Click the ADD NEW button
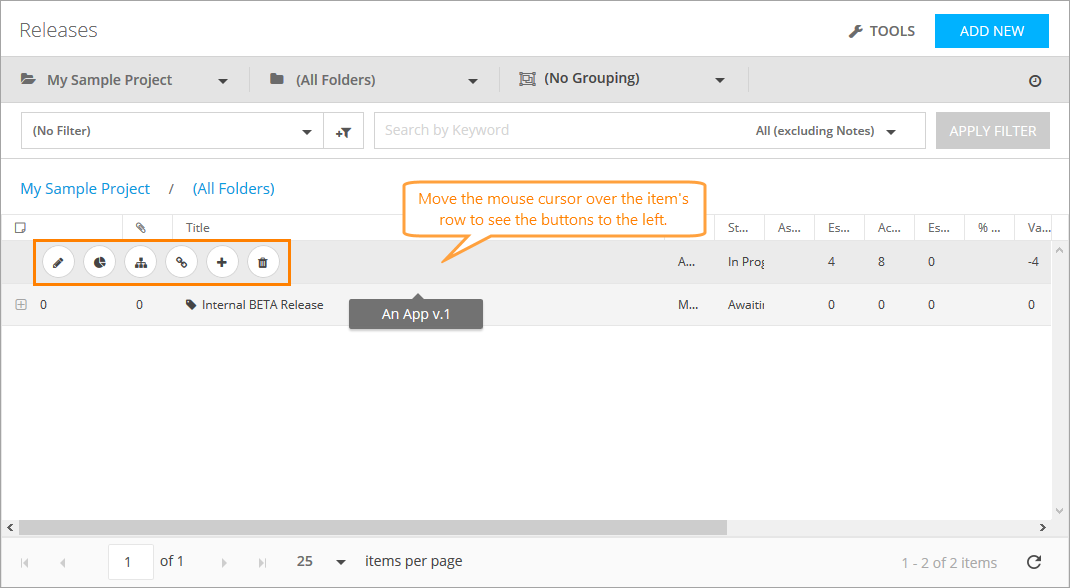 pyautogui.click(x=991, y=31)
